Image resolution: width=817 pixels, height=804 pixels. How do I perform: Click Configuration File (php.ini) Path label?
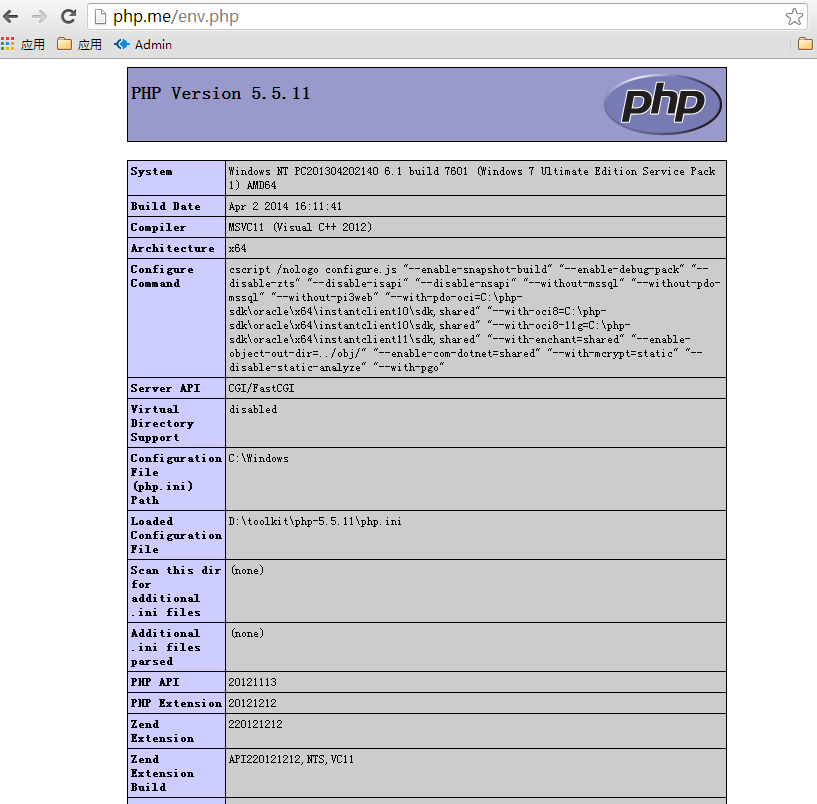point(176,479)
